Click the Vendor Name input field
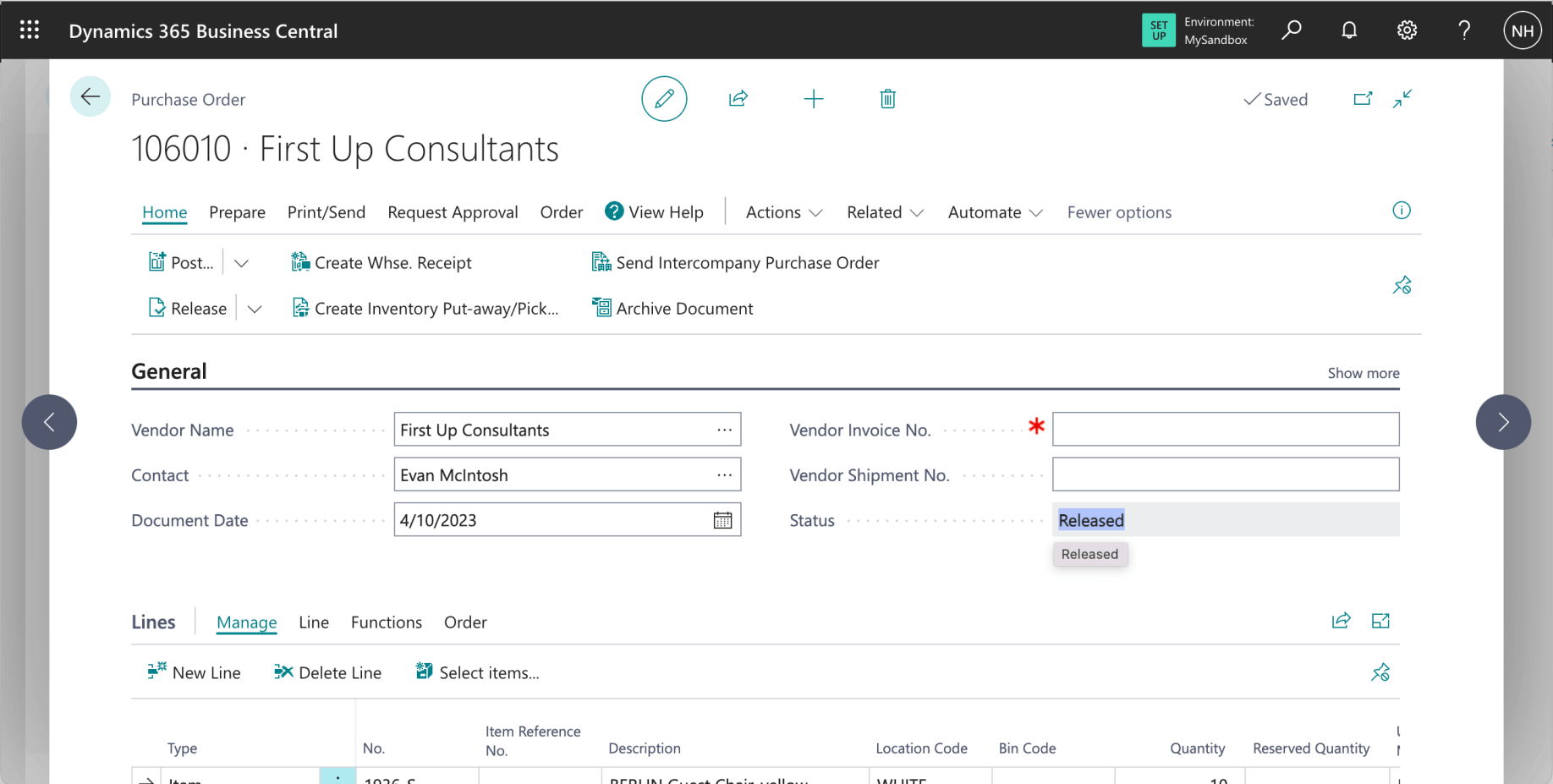Image resolution: width=1553 pixels, height=784 pixels. (x=568, y=430)
